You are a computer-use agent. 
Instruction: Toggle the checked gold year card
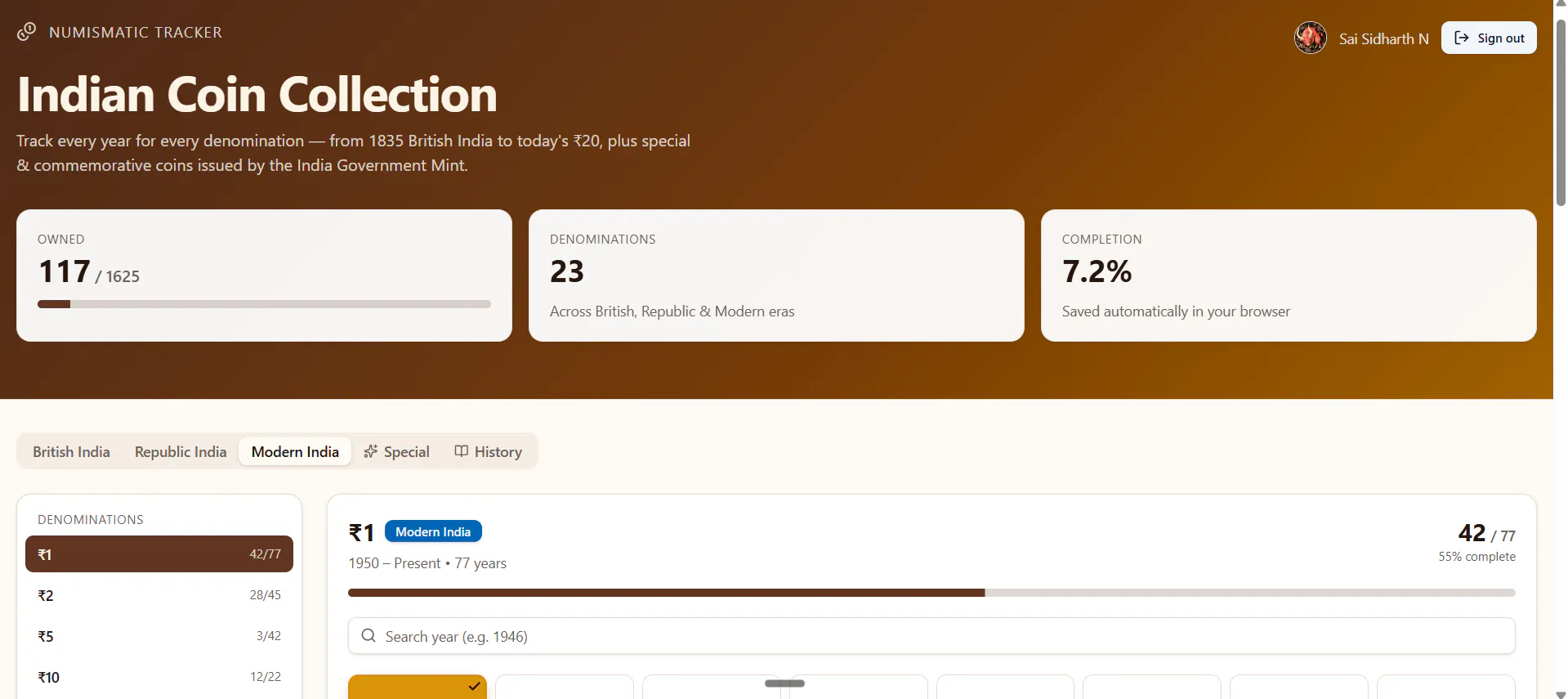click(418, 687)
